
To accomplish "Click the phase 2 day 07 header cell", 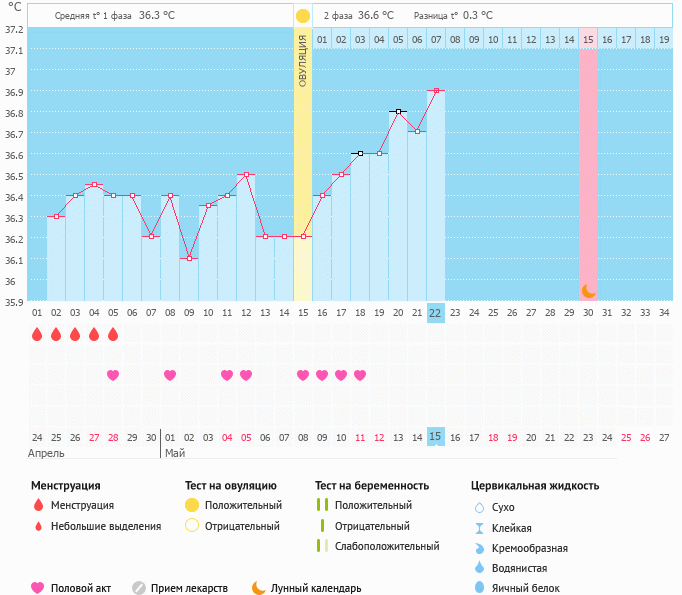I will pos(435,39).
